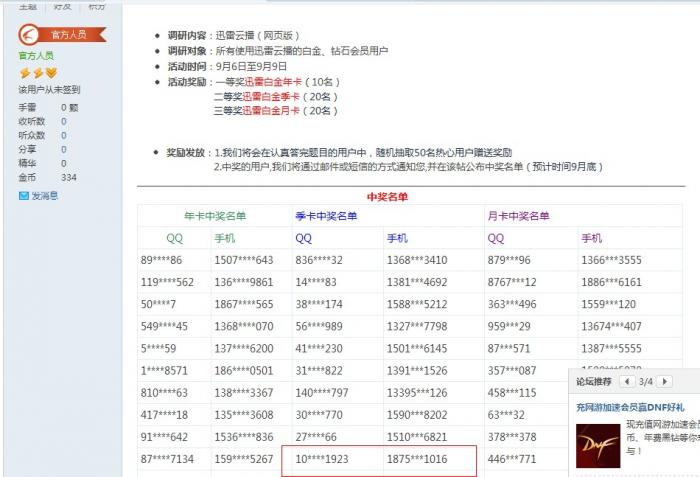The image size is (700, 477).
Task: Click the cell 1387***5555
Action: [x=611, y=348]
